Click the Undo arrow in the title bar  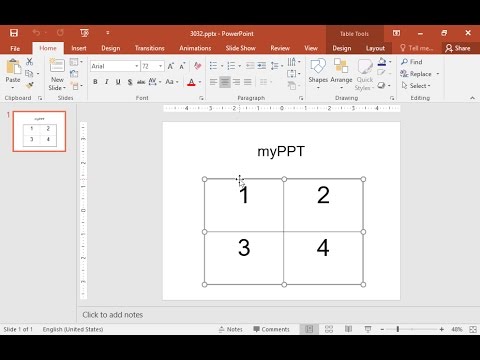click(36, 33)
